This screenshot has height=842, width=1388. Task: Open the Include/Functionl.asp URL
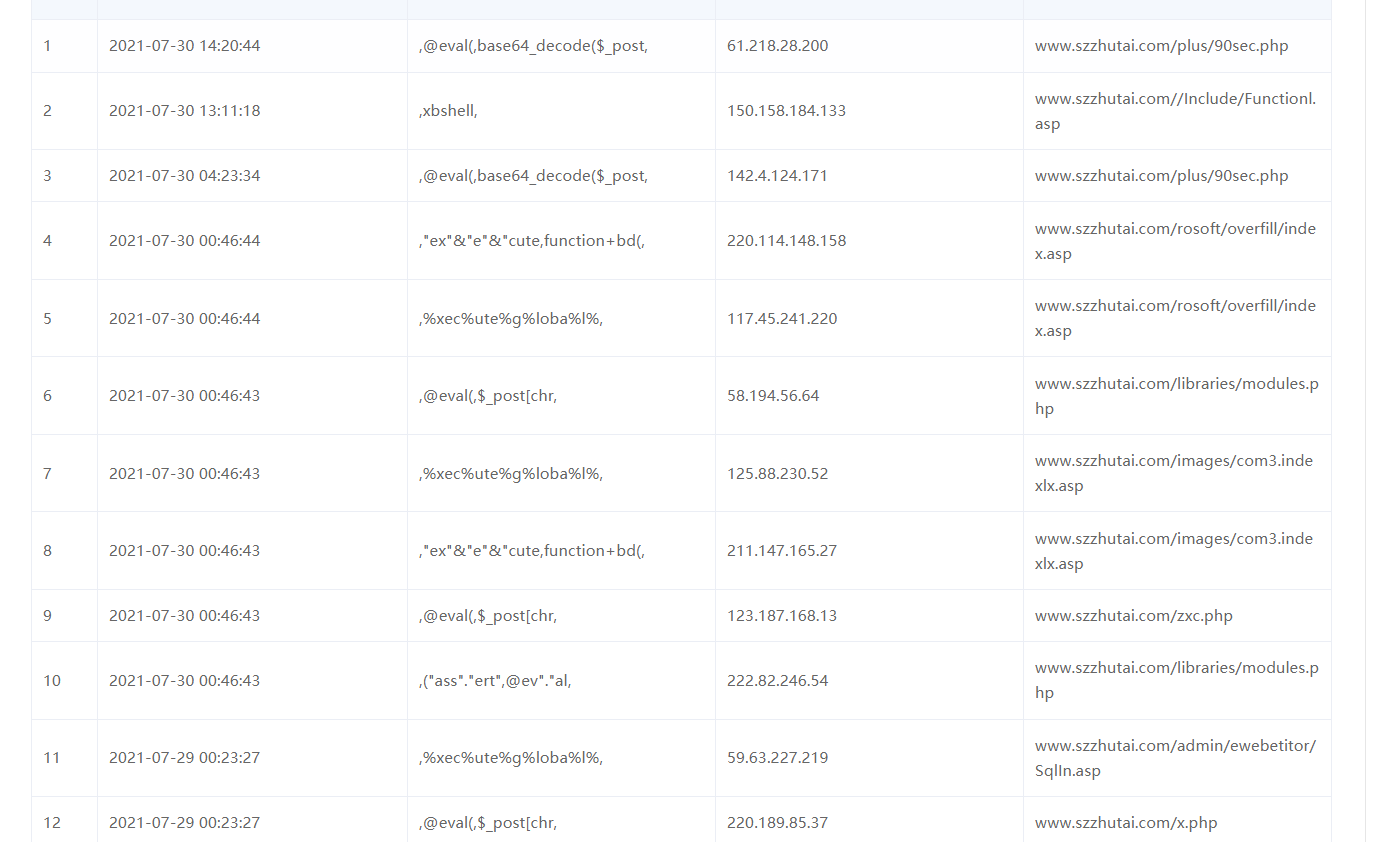coord(1175,111)
